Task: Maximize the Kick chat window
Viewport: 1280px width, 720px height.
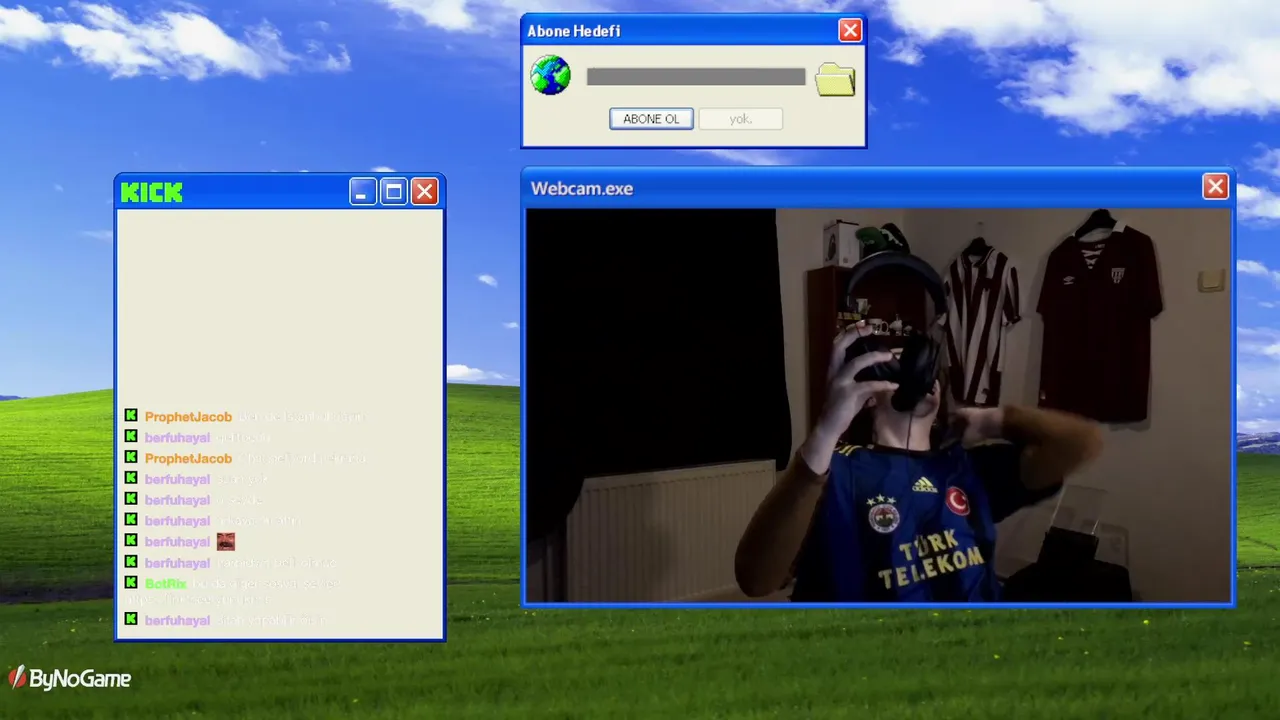Action: pos(394,192)
